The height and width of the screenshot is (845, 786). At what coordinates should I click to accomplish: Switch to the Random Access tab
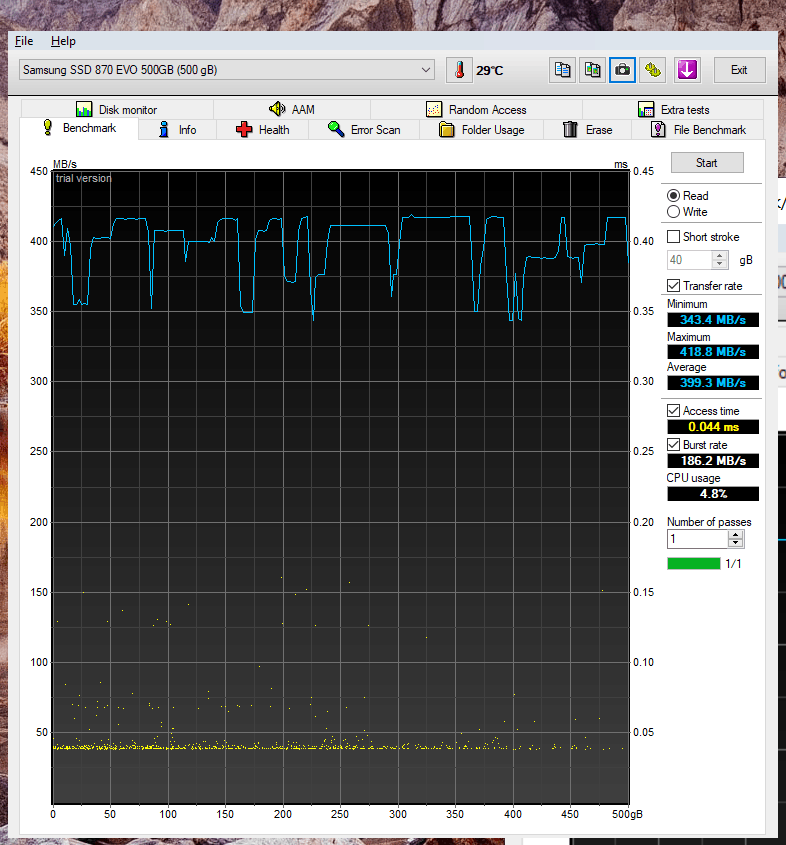476,109
